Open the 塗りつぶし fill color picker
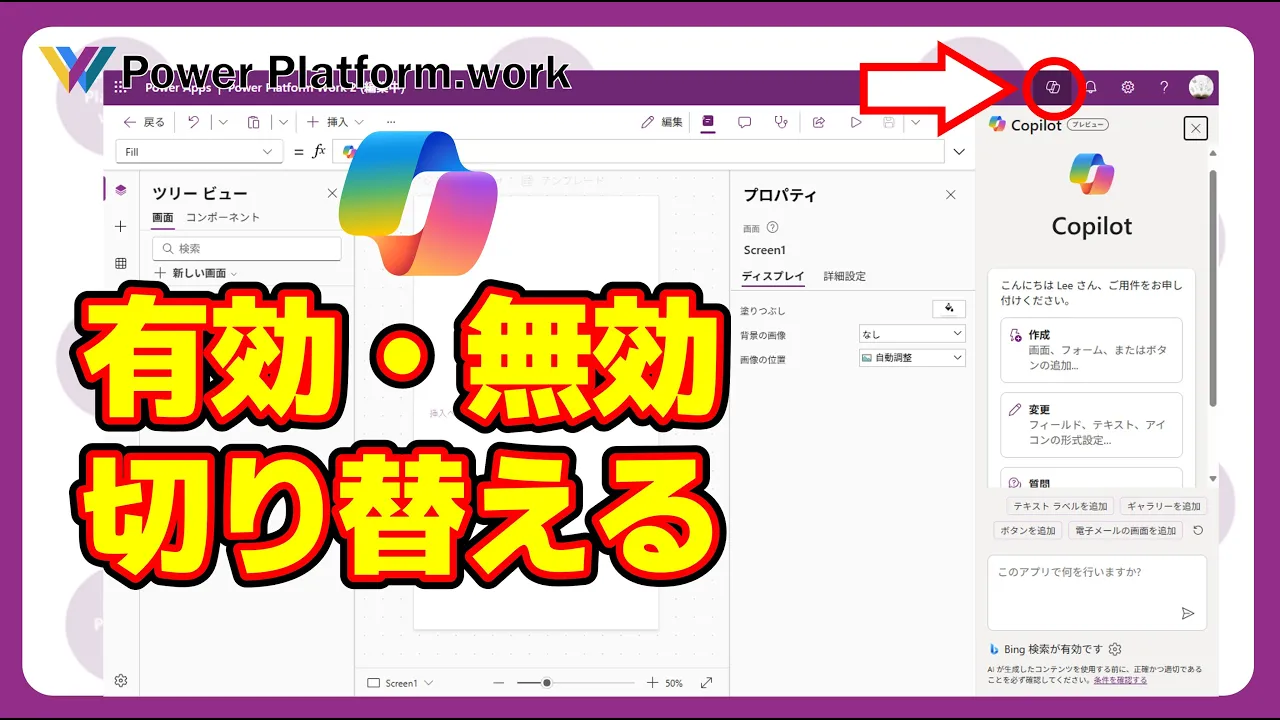This screenshot has height=720, width=1280. click(x=949, y=308)
